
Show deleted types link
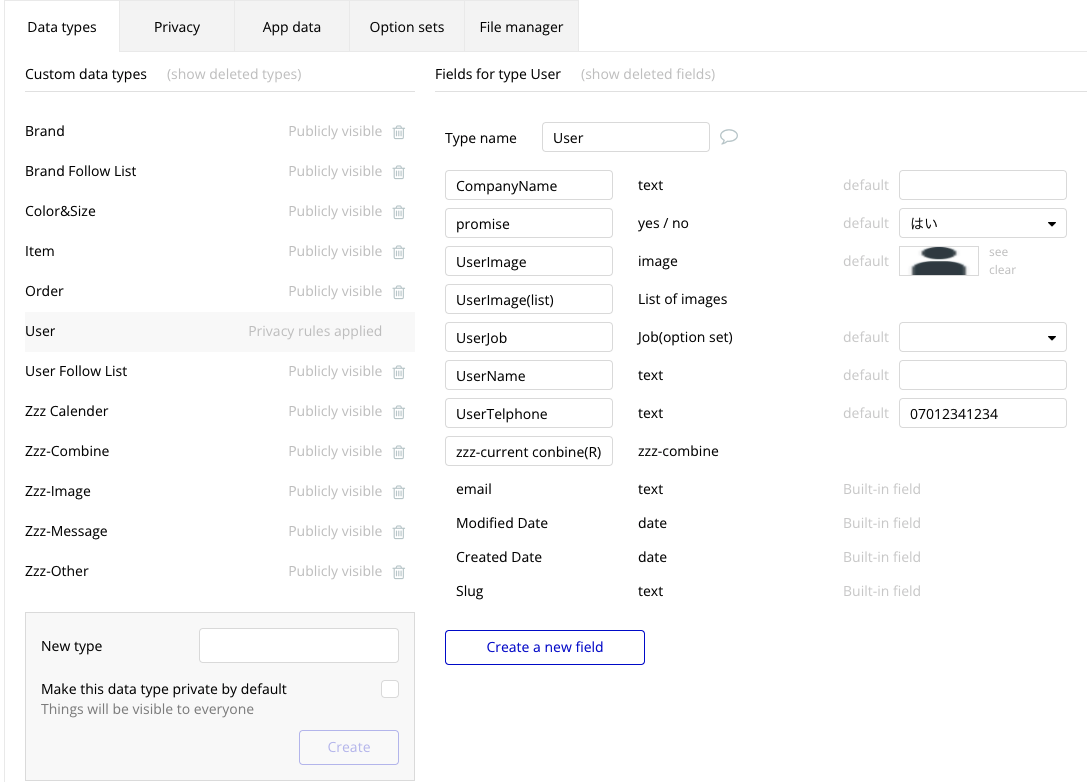(x=234, y=74)
